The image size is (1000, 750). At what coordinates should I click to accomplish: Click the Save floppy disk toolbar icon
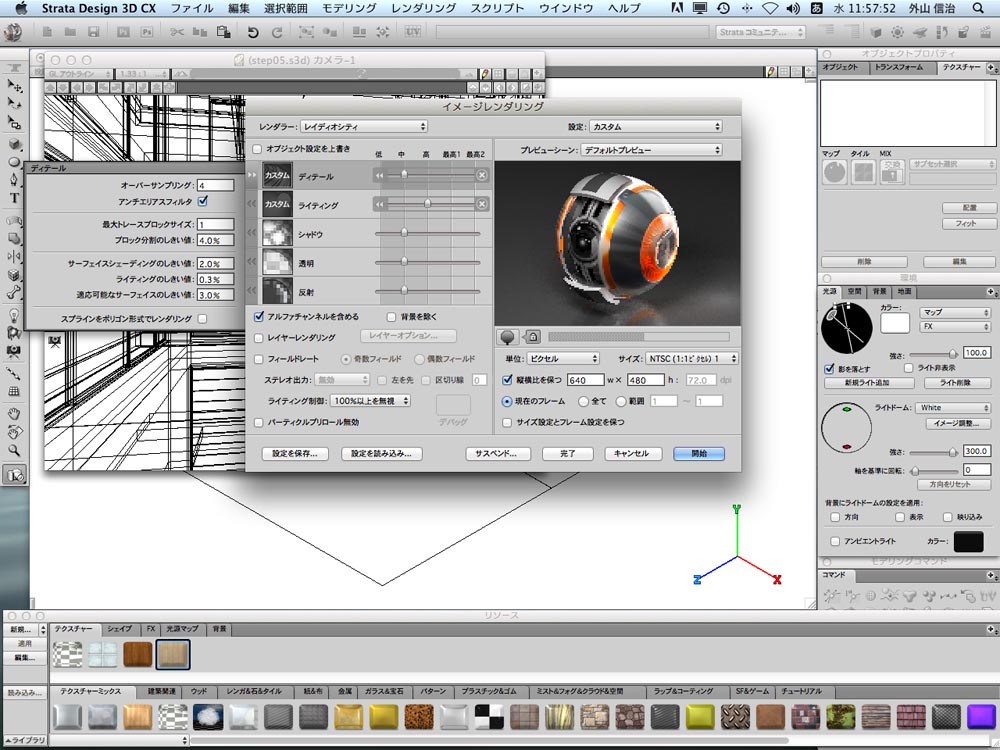[94, 32]
